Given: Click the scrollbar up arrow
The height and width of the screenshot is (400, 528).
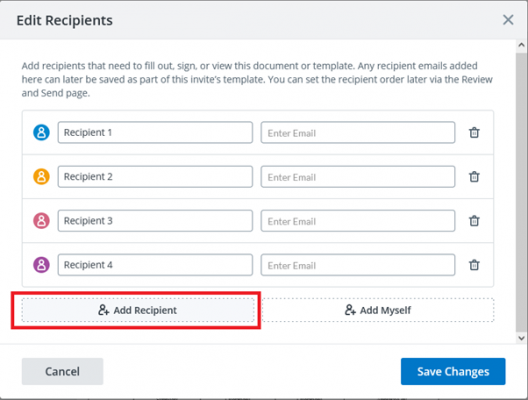Looking at the screenshot, I should tap(521, 45).
